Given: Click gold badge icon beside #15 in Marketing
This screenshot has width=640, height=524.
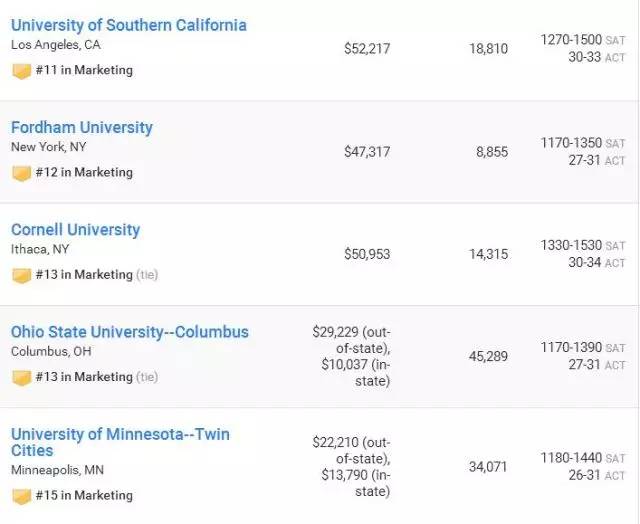Looking at the screenshot, I should 22,496.
